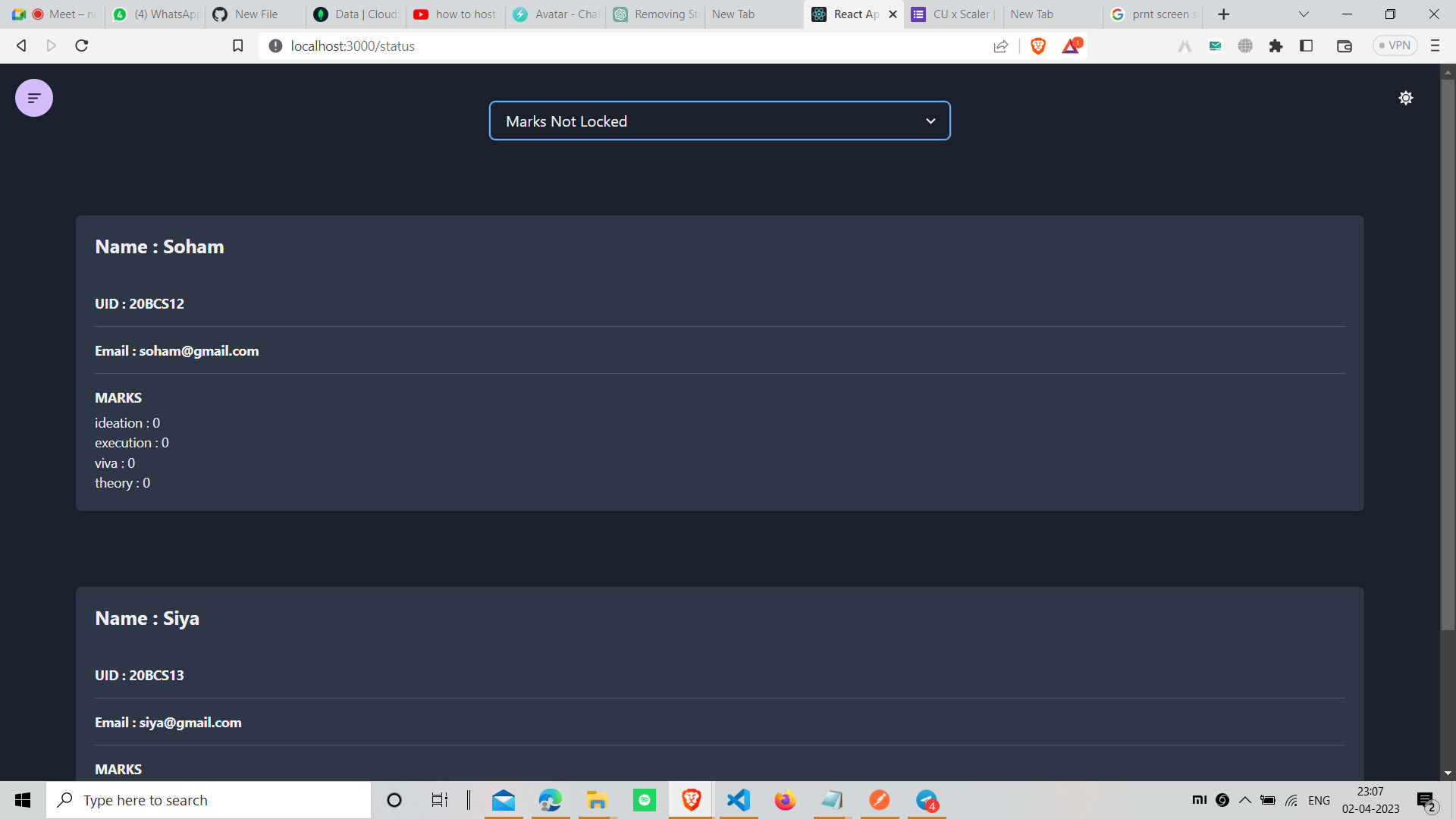Open the Brave hamburger menu
Viewport: 1456px width, 819px height.
click(1435, 45)
